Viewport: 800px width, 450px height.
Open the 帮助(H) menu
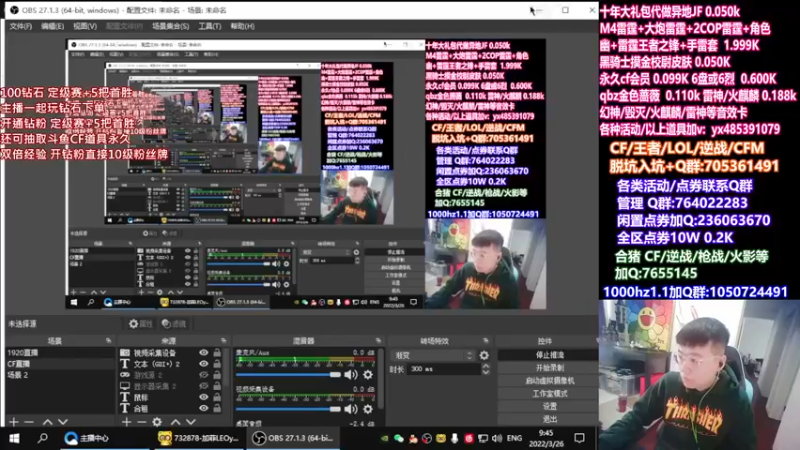[242, 26]
